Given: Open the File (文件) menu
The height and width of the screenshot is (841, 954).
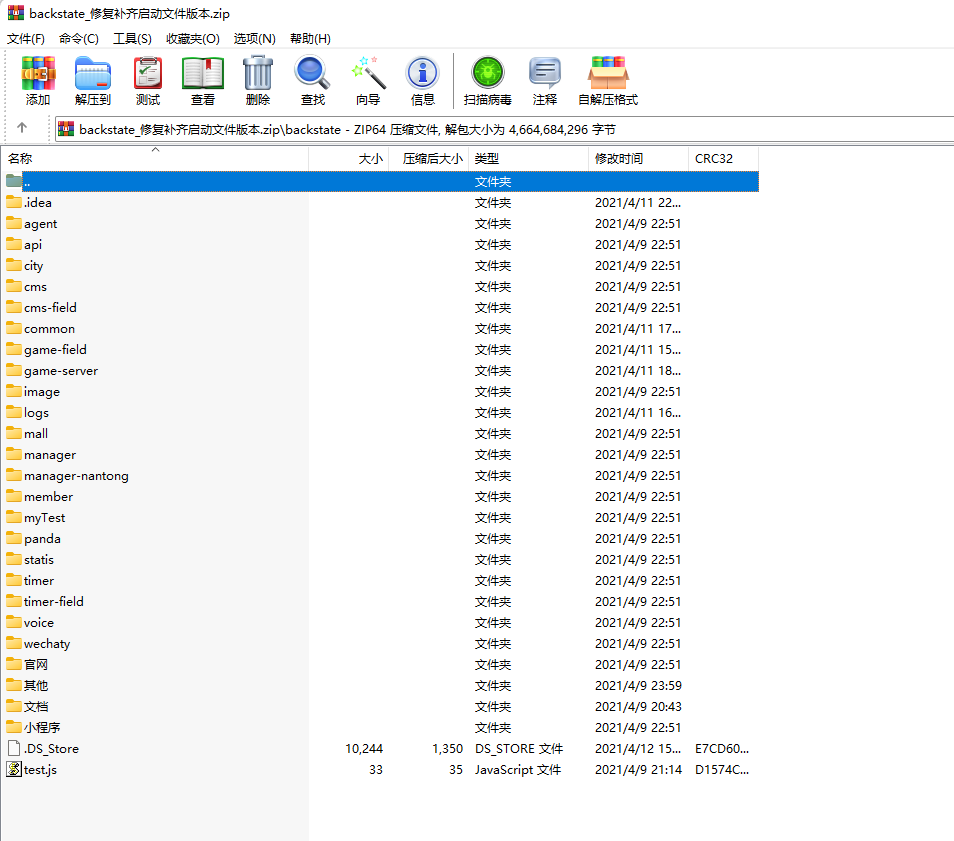Looking at the screenshot, I should click(26, 38).
